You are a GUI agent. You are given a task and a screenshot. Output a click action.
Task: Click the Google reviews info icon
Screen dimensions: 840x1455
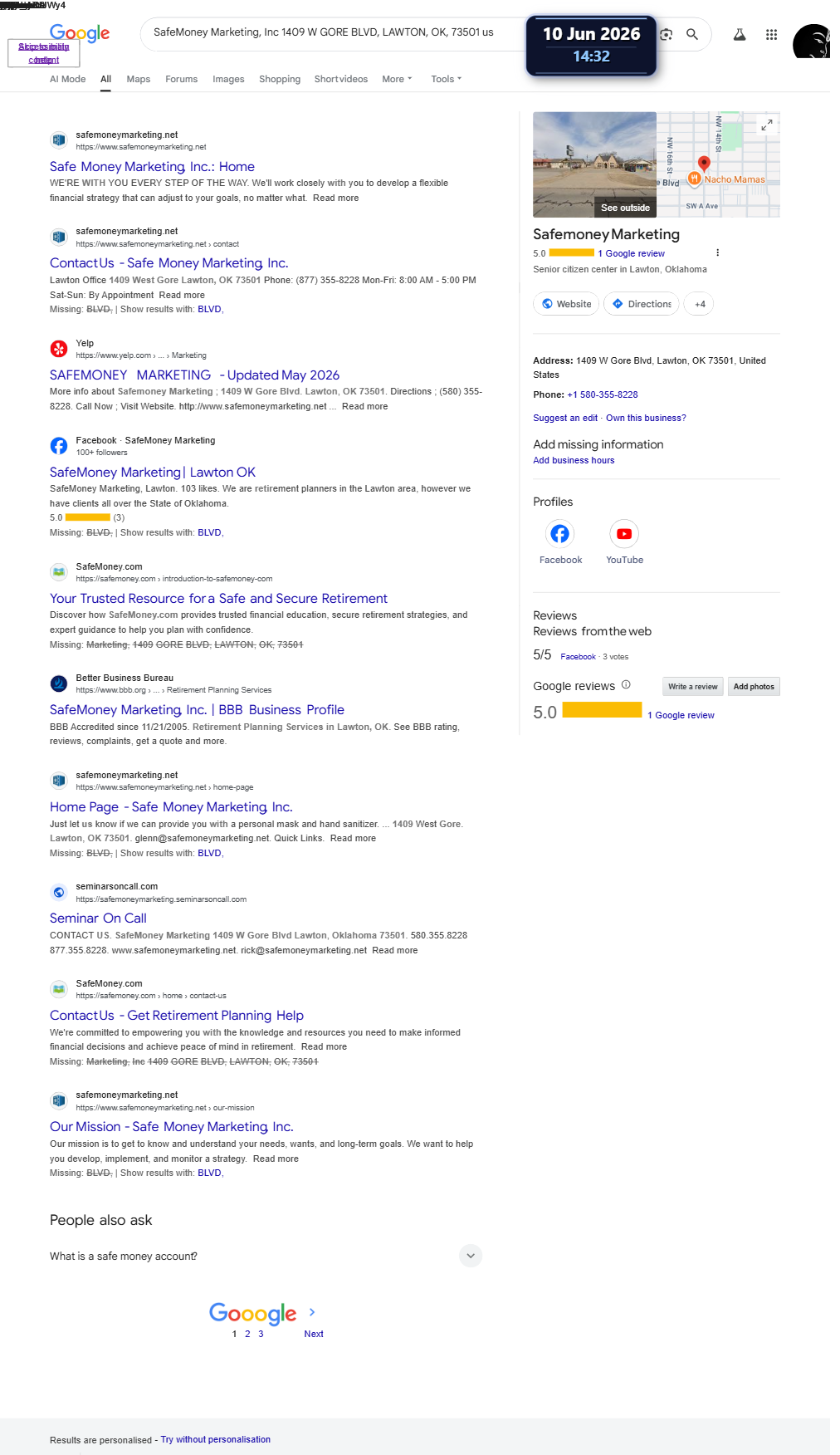(x=626, y=685)
